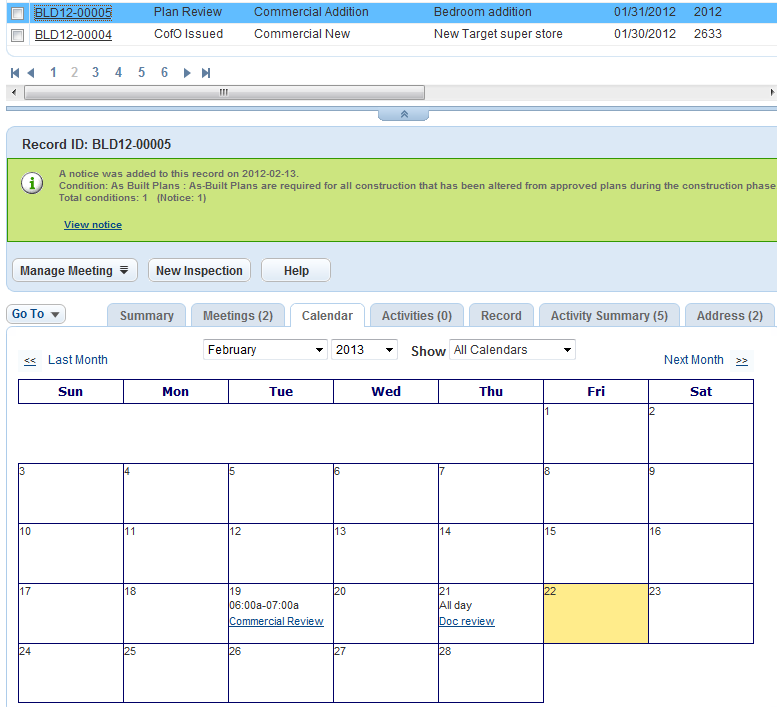Image resolution: width=777 pixels, height=707 pixels.
Task: Open the View notice link
Action: 93,225
